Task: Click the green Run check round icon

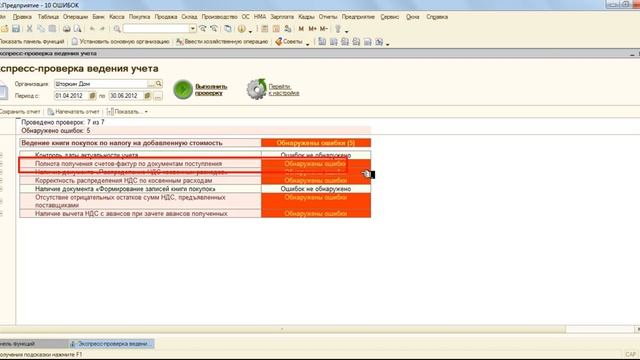Action: tap(183, 89)
